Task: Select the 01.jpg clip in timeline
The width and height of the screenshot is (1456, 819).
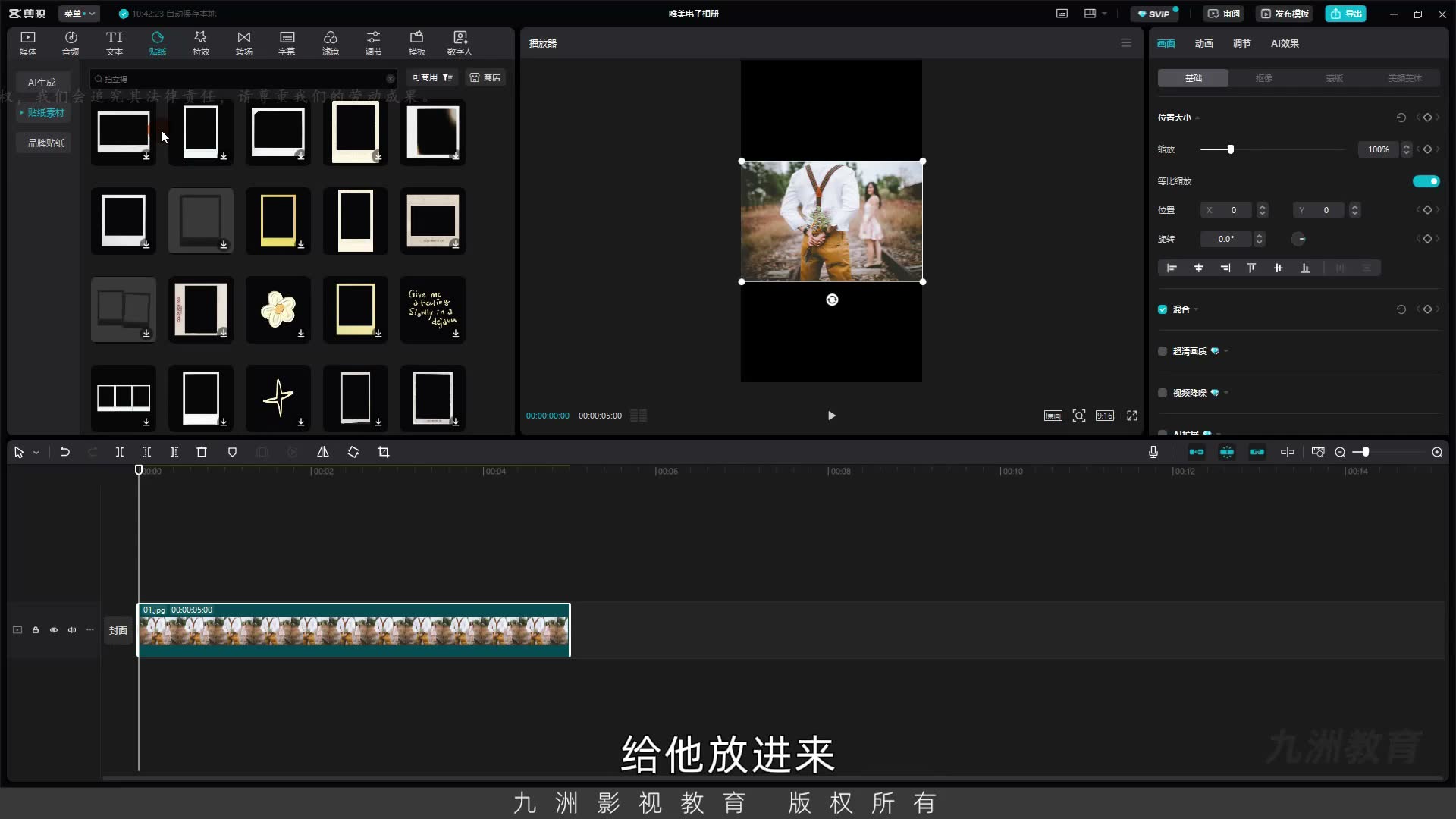Action: 353,630
